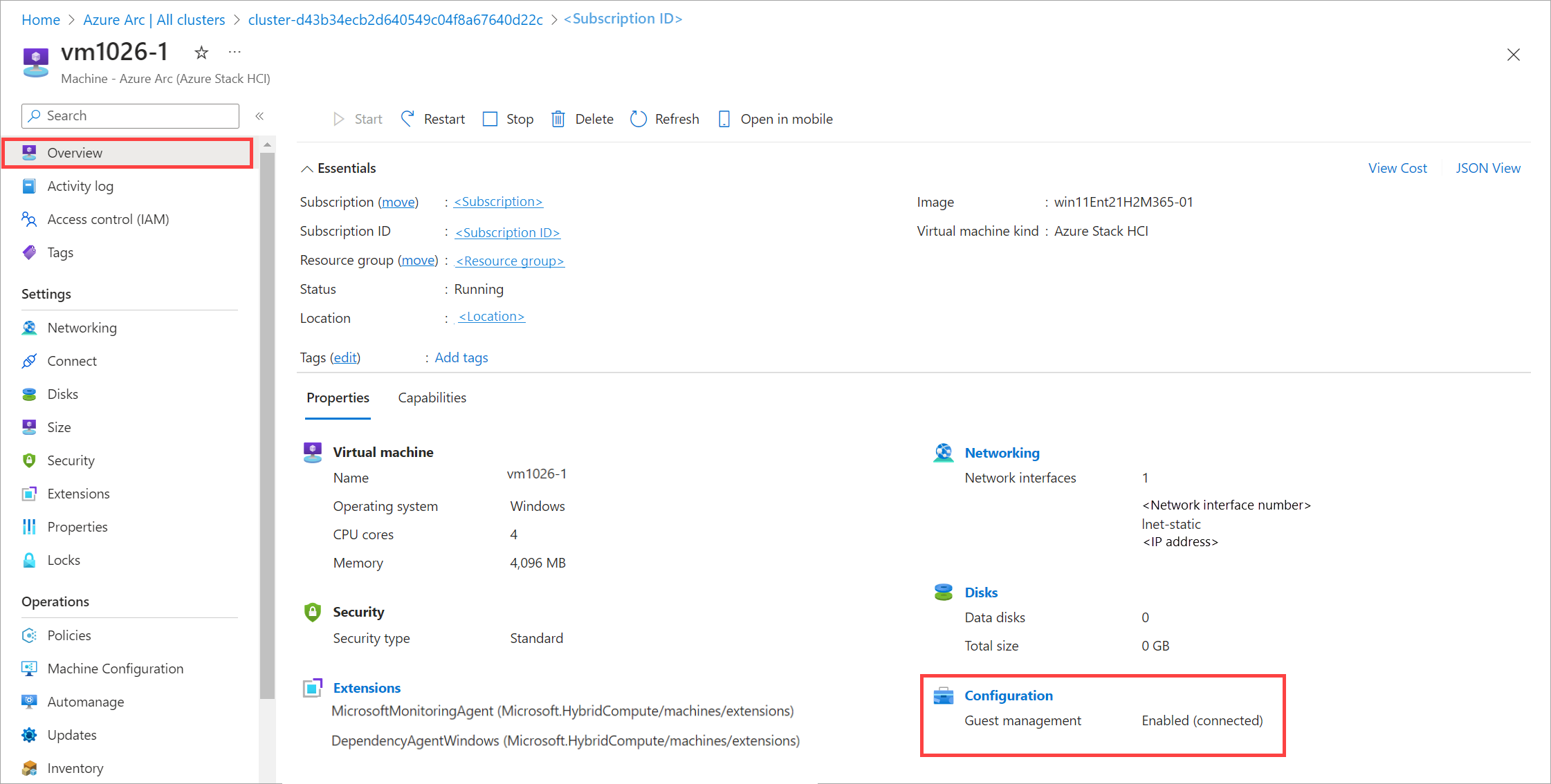Image resolution: width=1551 pixels, height=784 pixels.
Task: Click the Start button for vm1026-1
Action: [x=357, y=119]
